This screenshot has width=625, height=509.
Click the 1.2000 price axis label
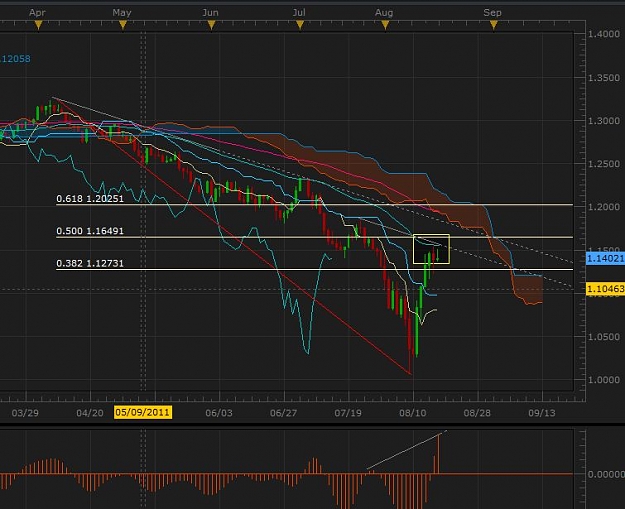[x=604, y=207]
